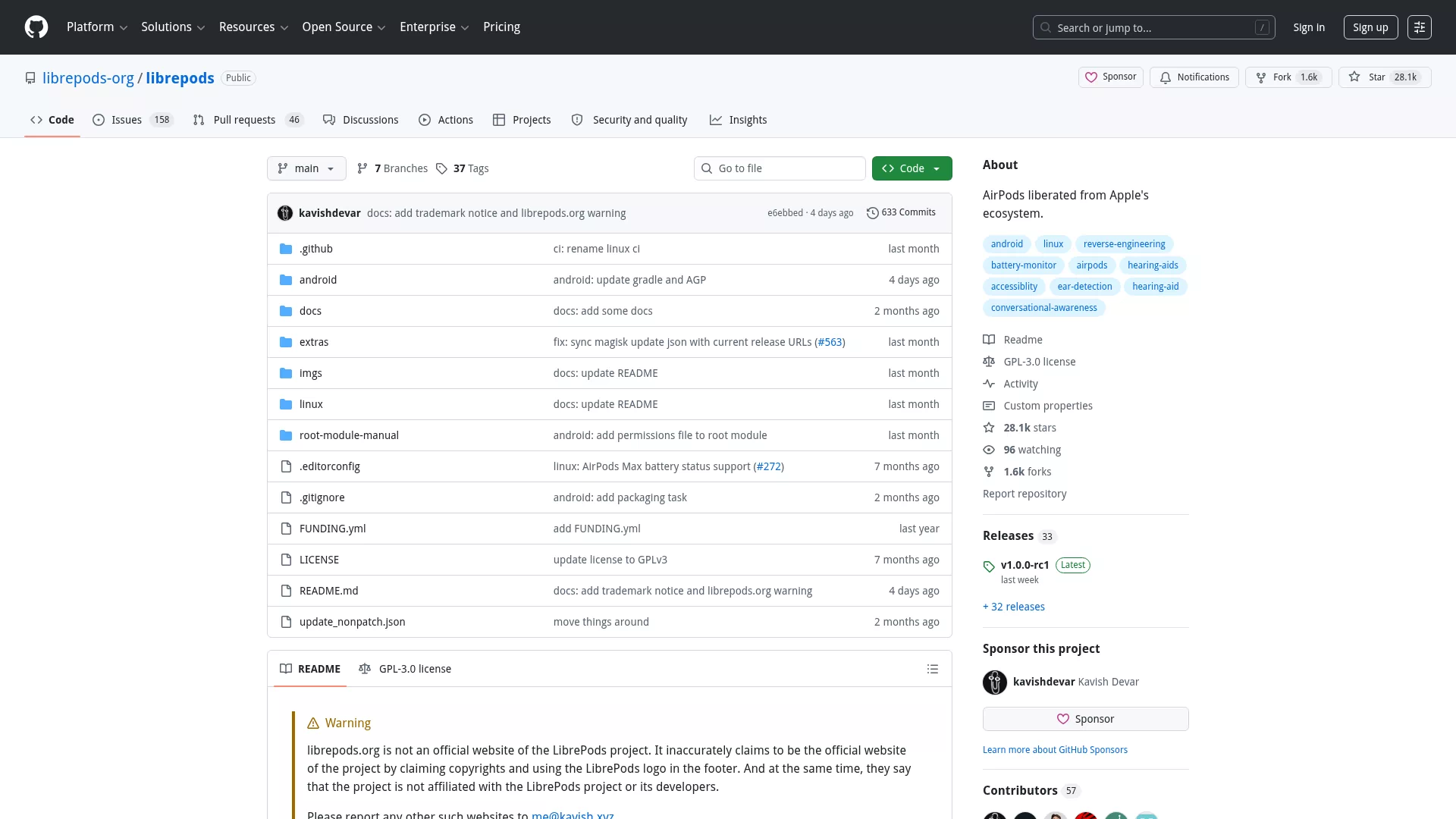The image size is (1456, 819).
Task: Switch to the Issues tab
Action: (x=133, y=120)
